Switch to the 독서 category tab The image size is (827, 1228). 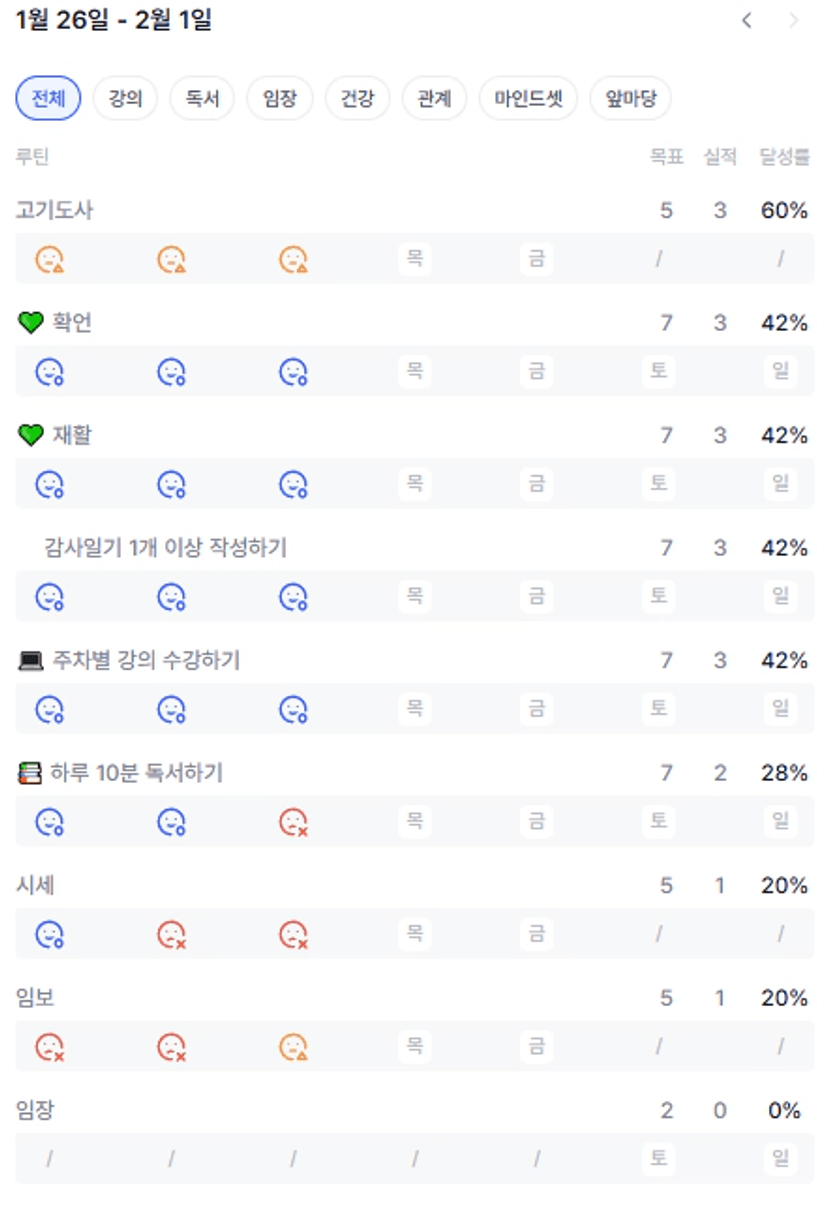pos(202,99)
